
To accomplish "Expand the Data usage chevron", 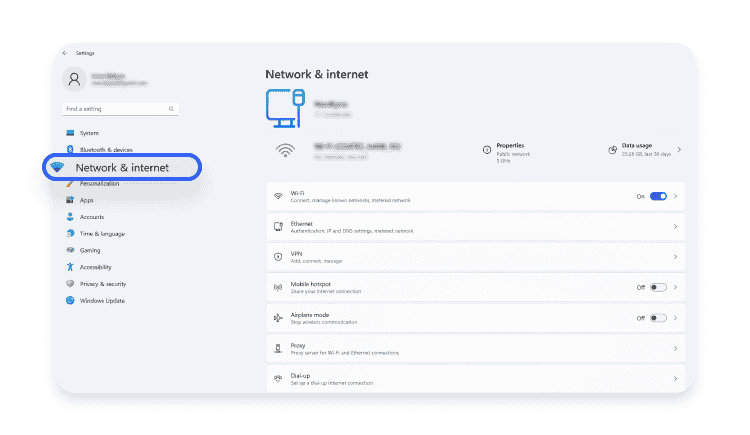I will pos(679,150).
